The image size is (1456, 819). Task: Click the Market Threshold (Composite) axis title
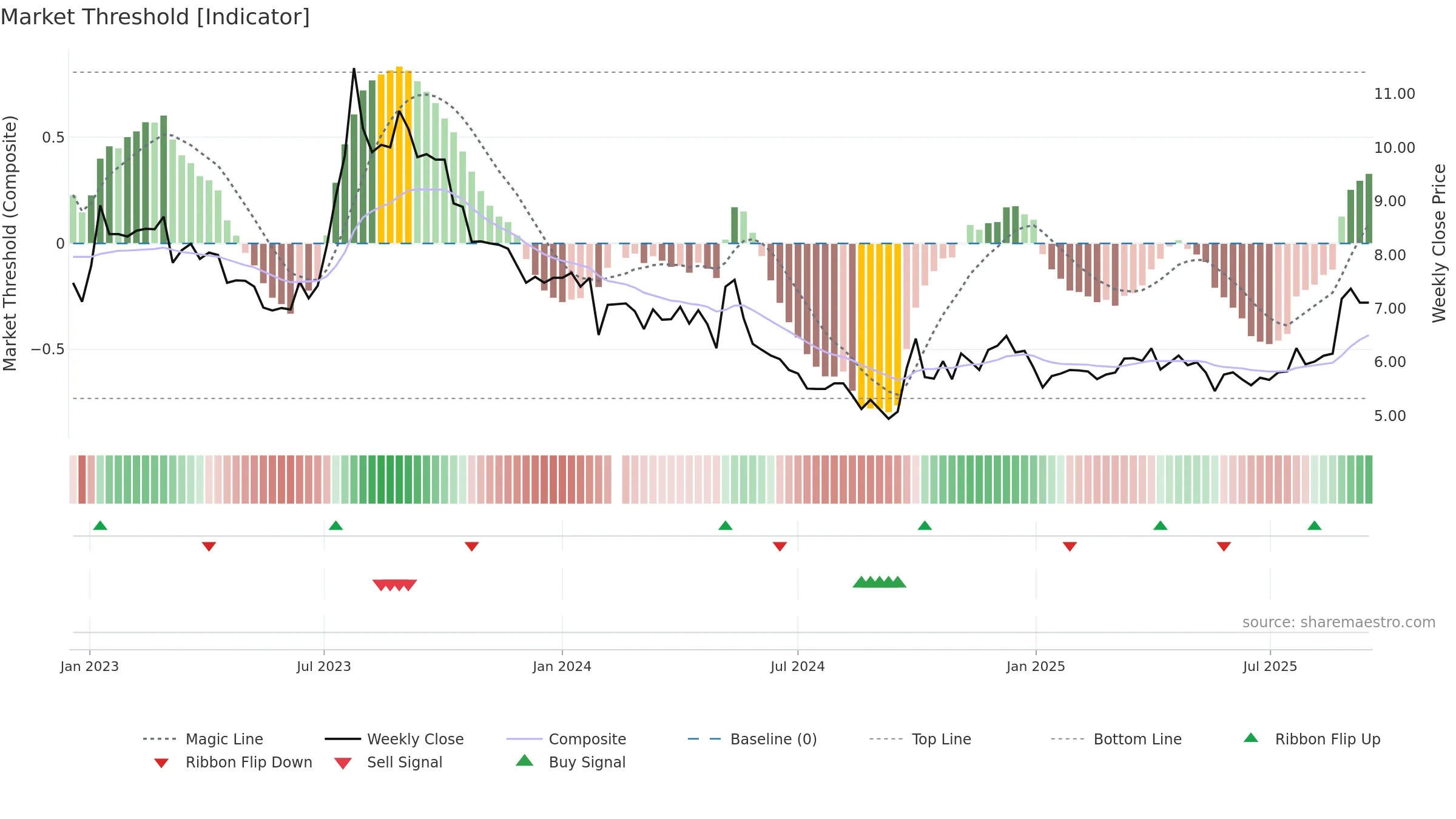(10, 243)
